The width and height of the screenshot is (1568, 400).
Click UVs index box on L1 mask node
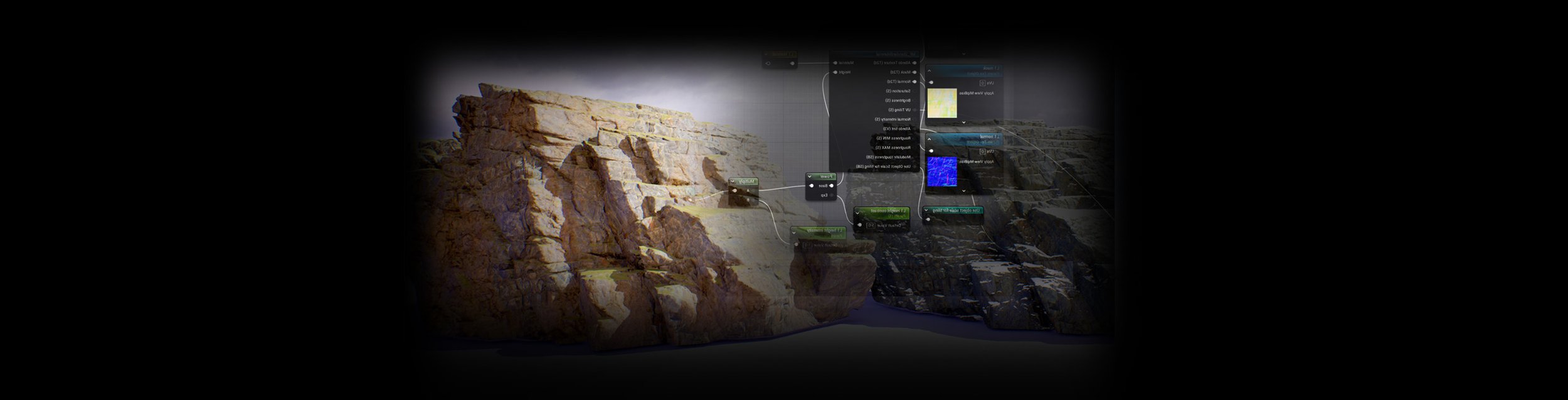coord(983,83)
